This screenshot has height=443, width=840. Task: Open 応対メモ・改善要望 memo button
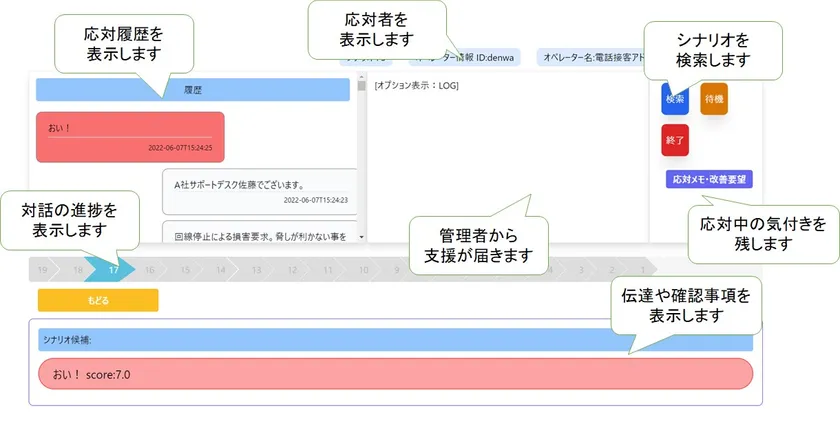click(x=709, y=179)
